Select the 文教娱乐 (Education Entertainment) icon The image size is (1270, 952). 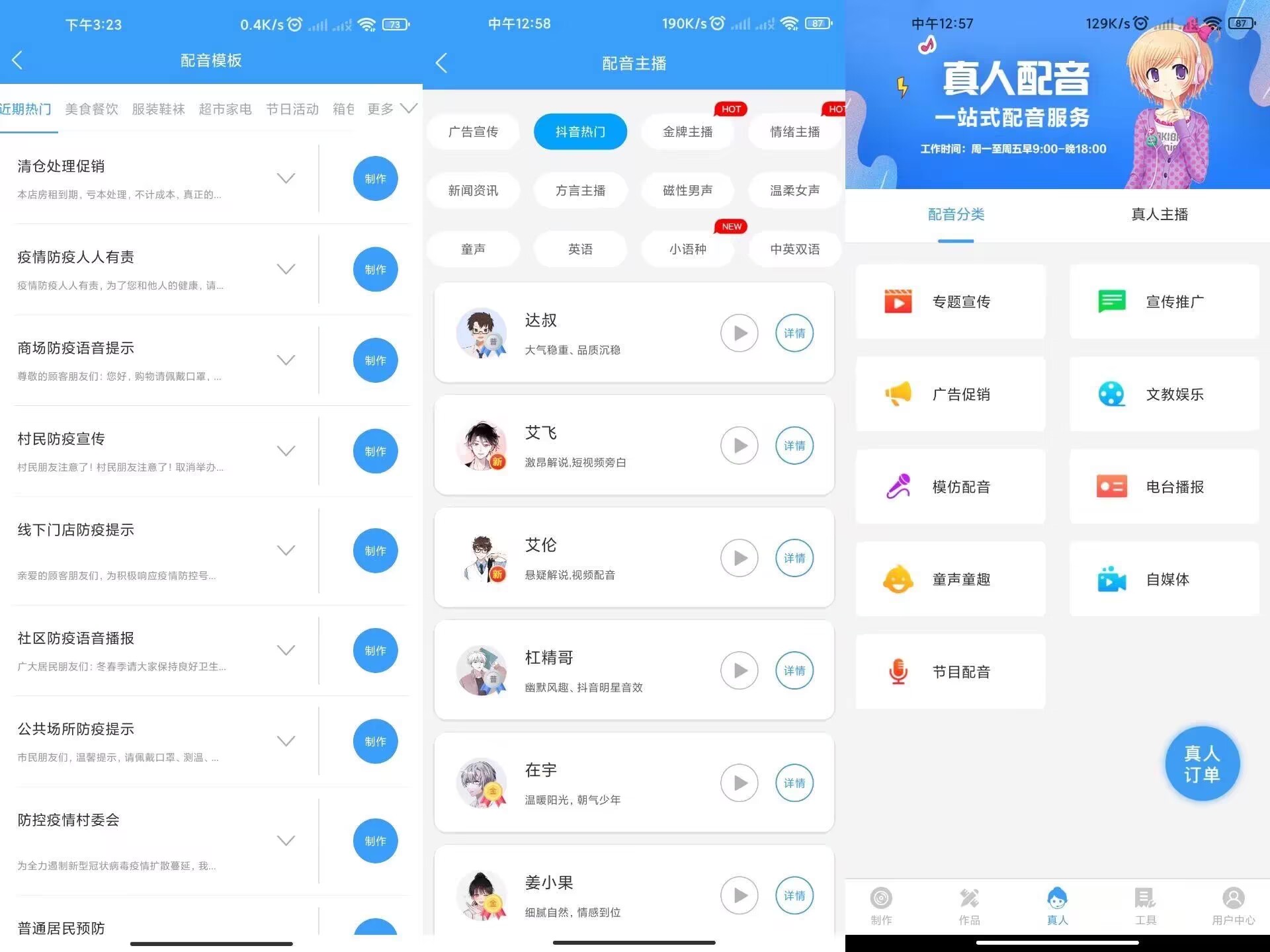1112,392
